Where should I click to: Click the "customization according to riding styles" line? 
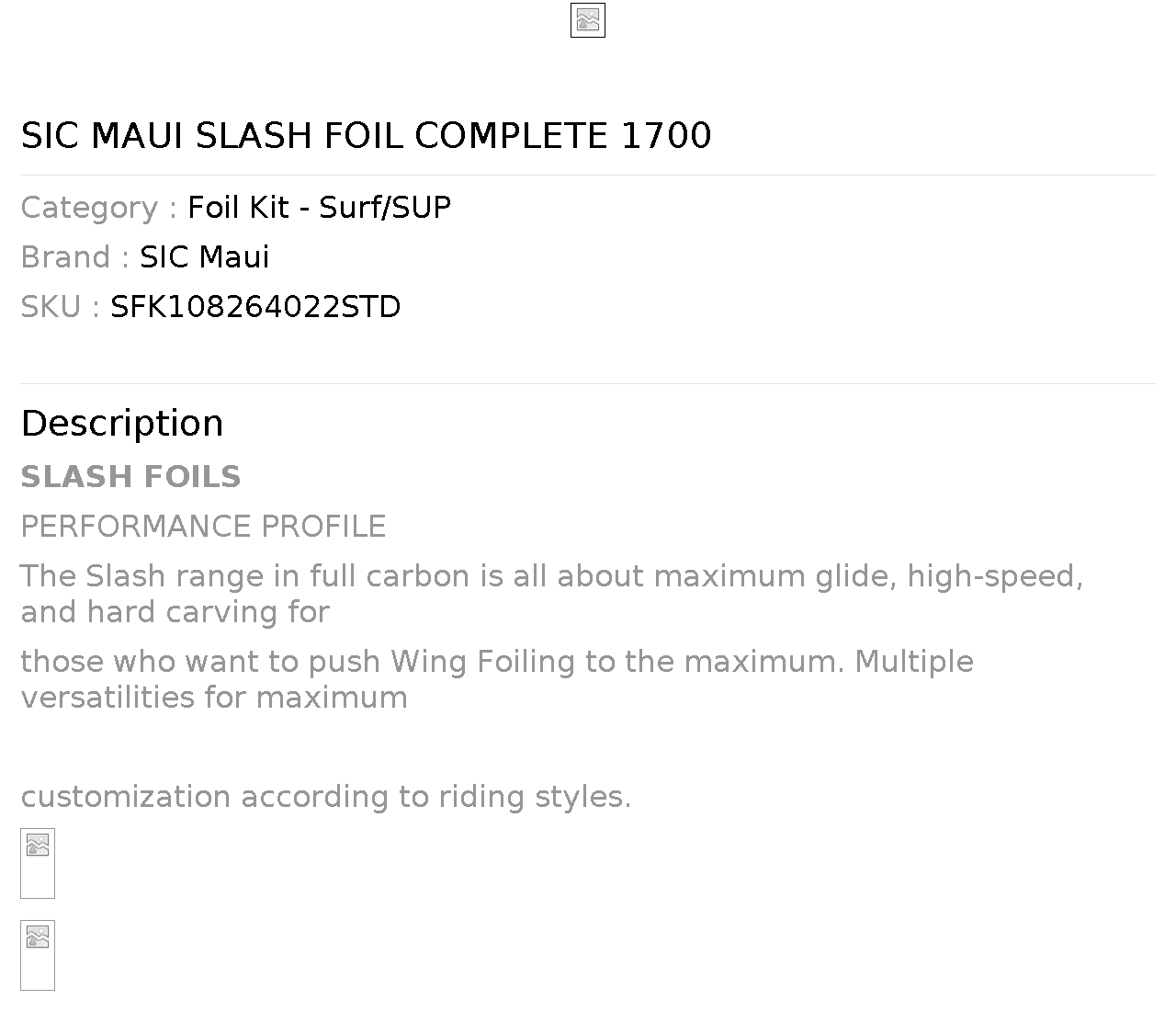click(x=325, y=797)
